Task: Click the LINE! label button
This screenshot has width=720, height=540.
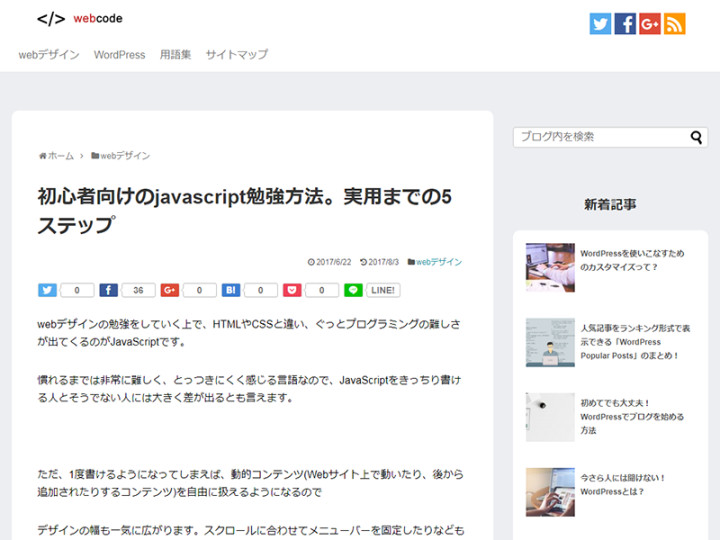Action: point(383,290)
